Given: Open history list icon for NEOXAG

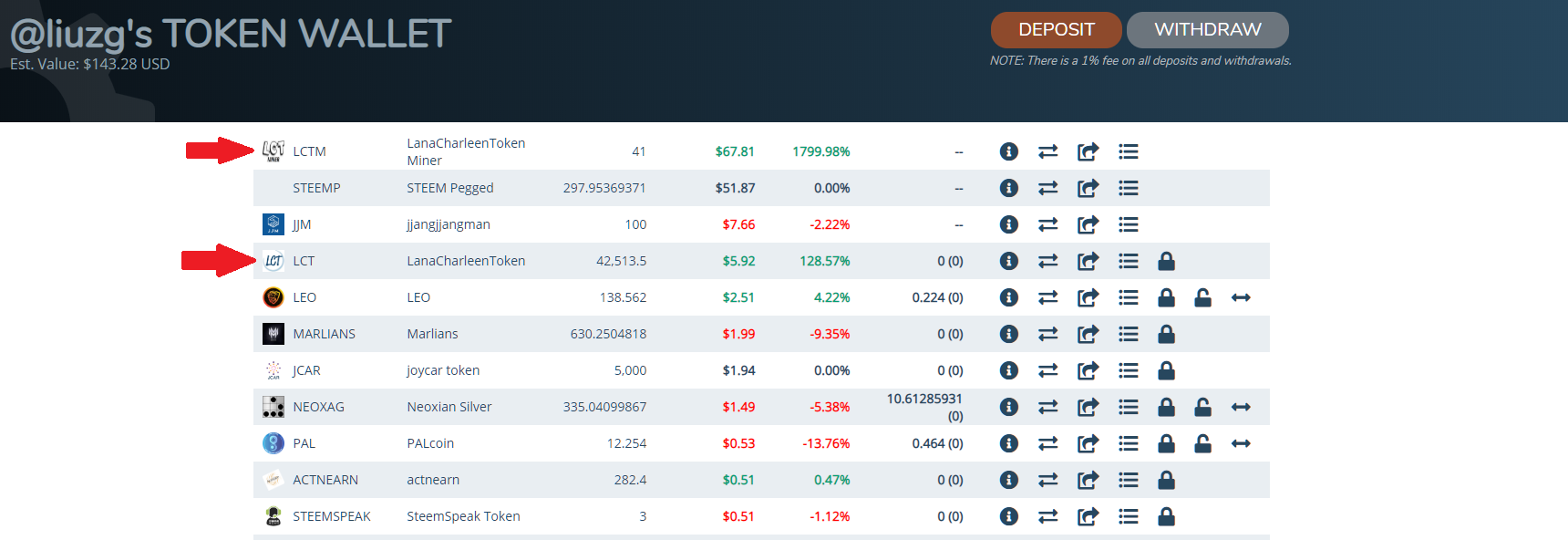Looking at the screenshot, I should [x=1129, y=407].
